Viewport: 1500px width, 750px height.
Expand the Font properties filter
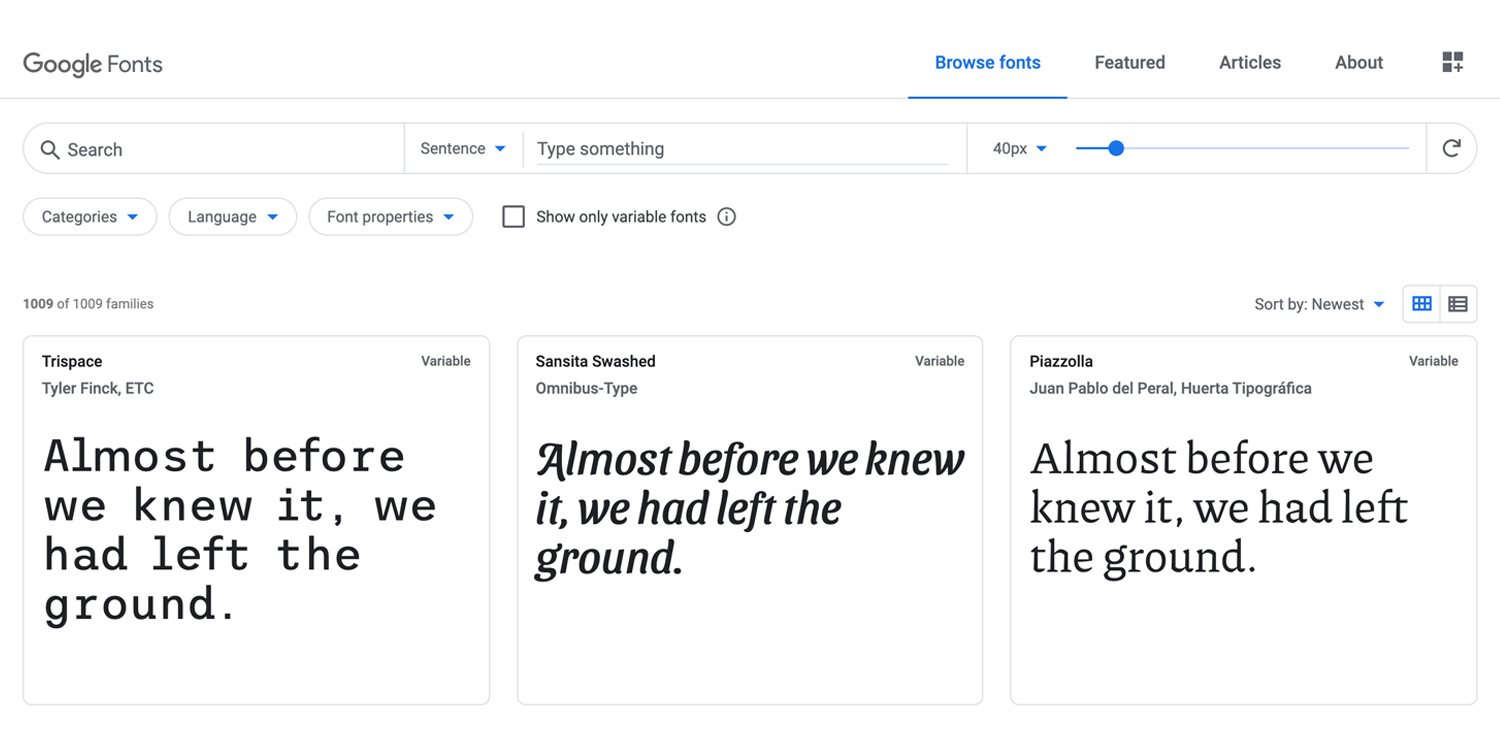click(391, 217)
